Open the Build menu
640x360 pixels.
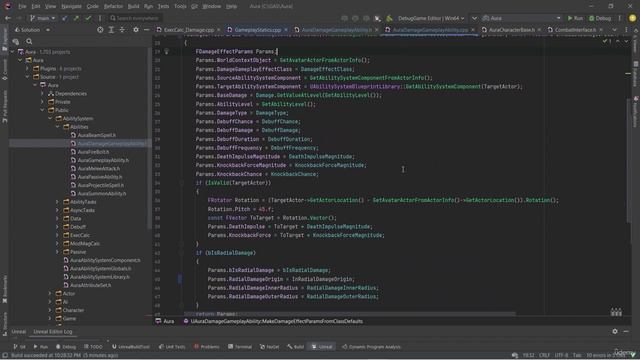(133, 7)
